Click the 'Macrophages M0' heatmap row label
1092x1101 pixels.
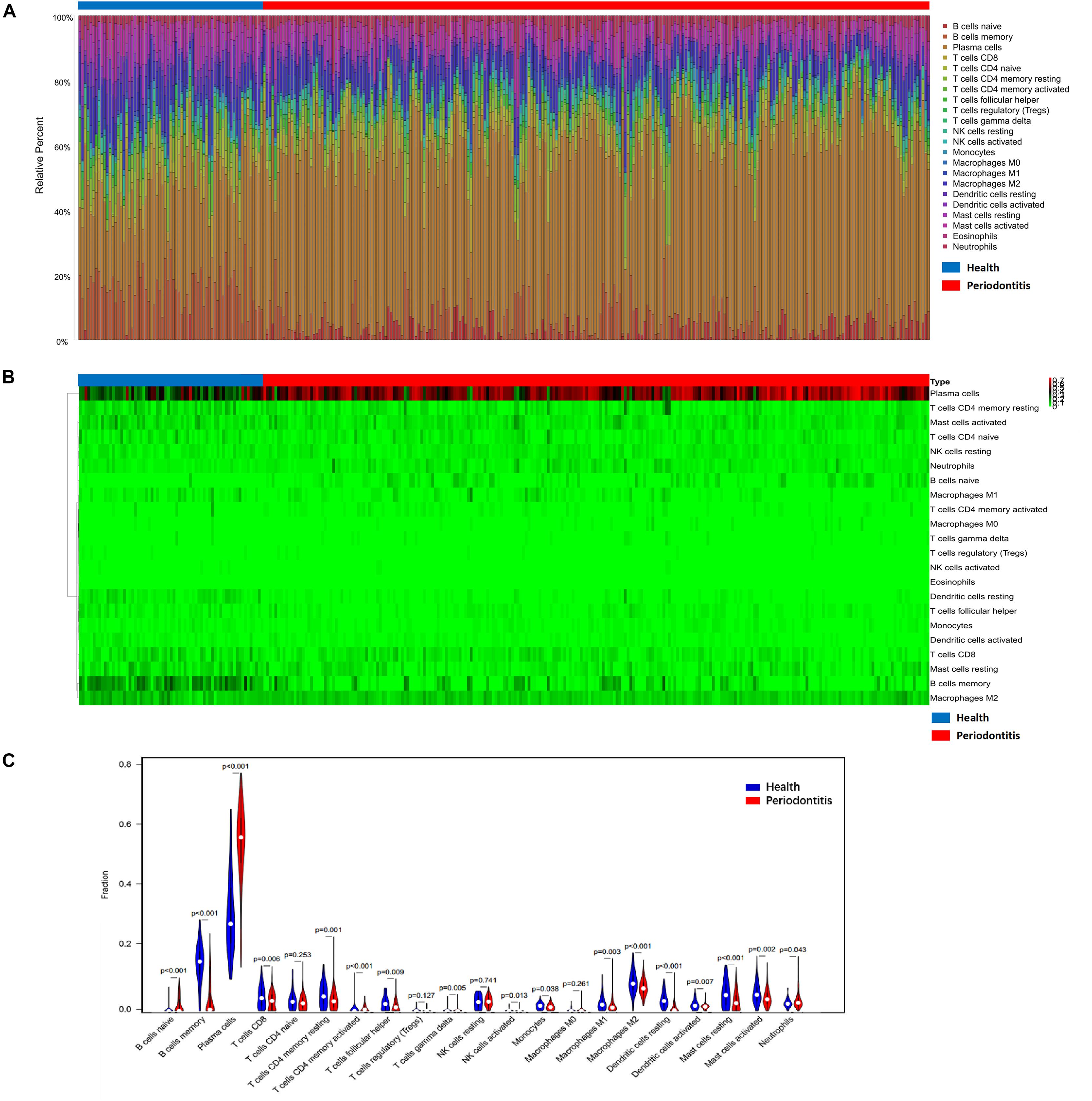[x=964, y=524]
